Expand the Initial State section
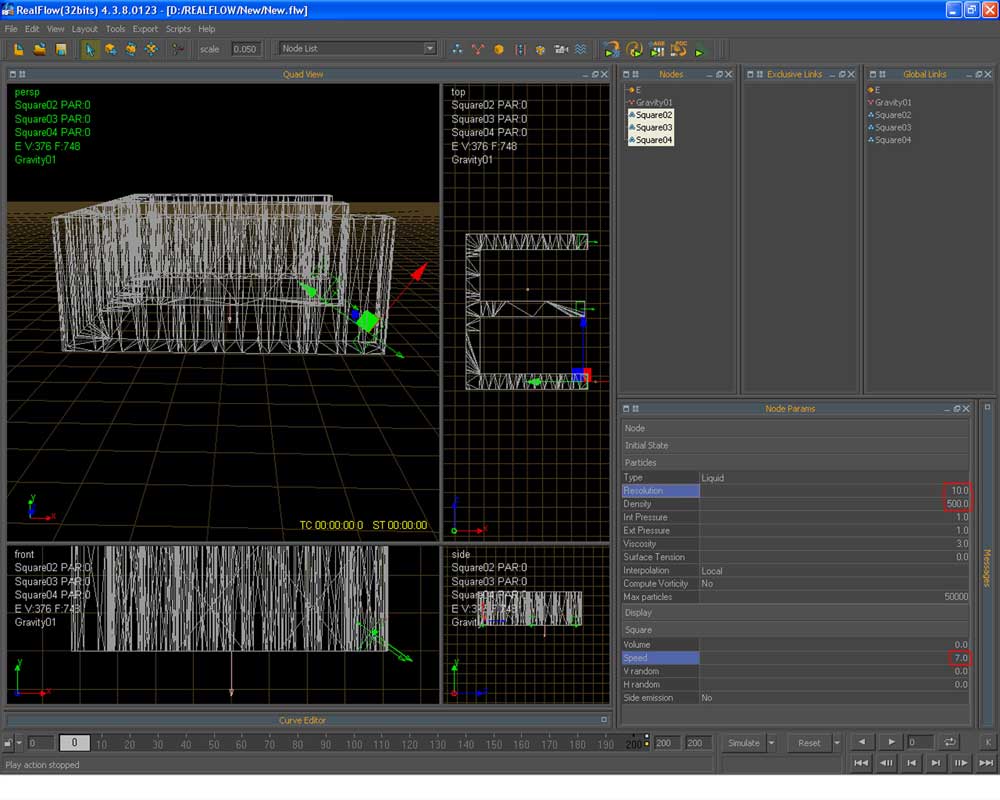This screenshot has width=1000, height=800. tap(647, 445)
